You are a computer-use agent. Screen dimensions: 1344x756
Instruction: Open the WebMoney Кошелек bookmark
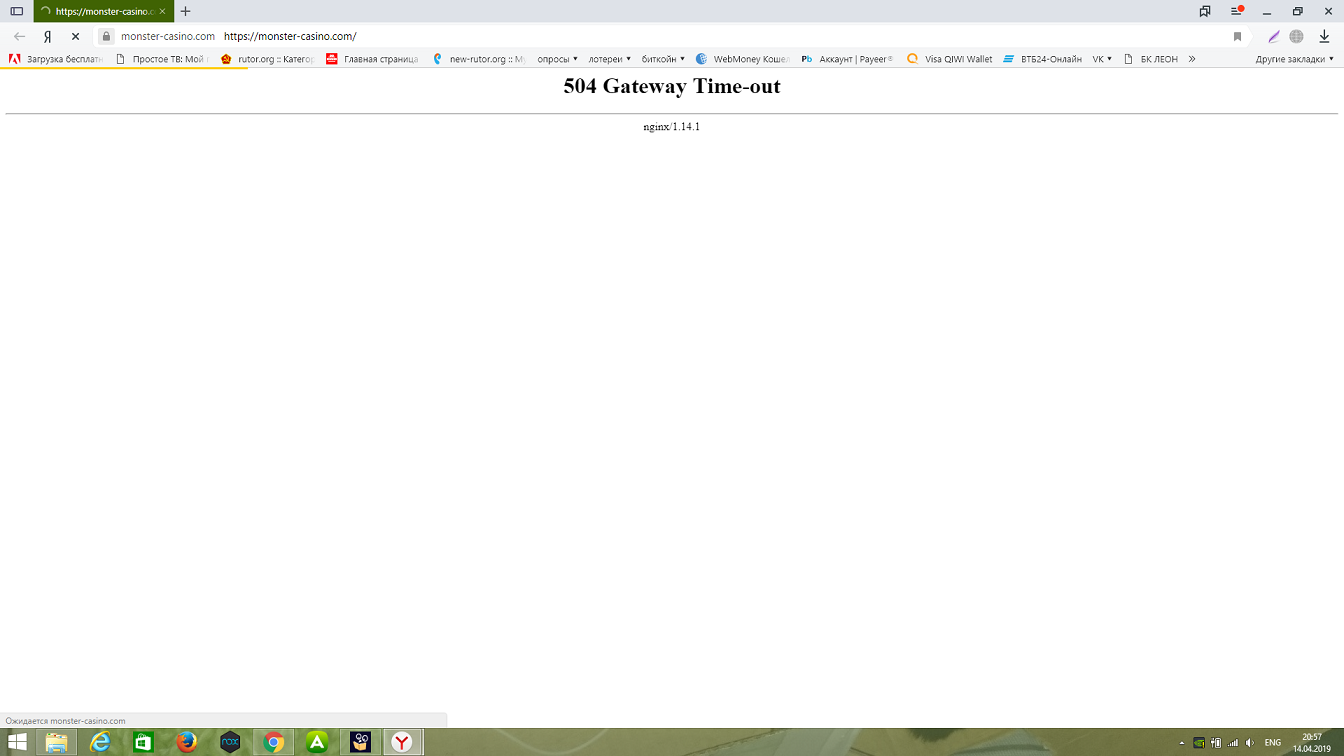(x=742, y=59)
